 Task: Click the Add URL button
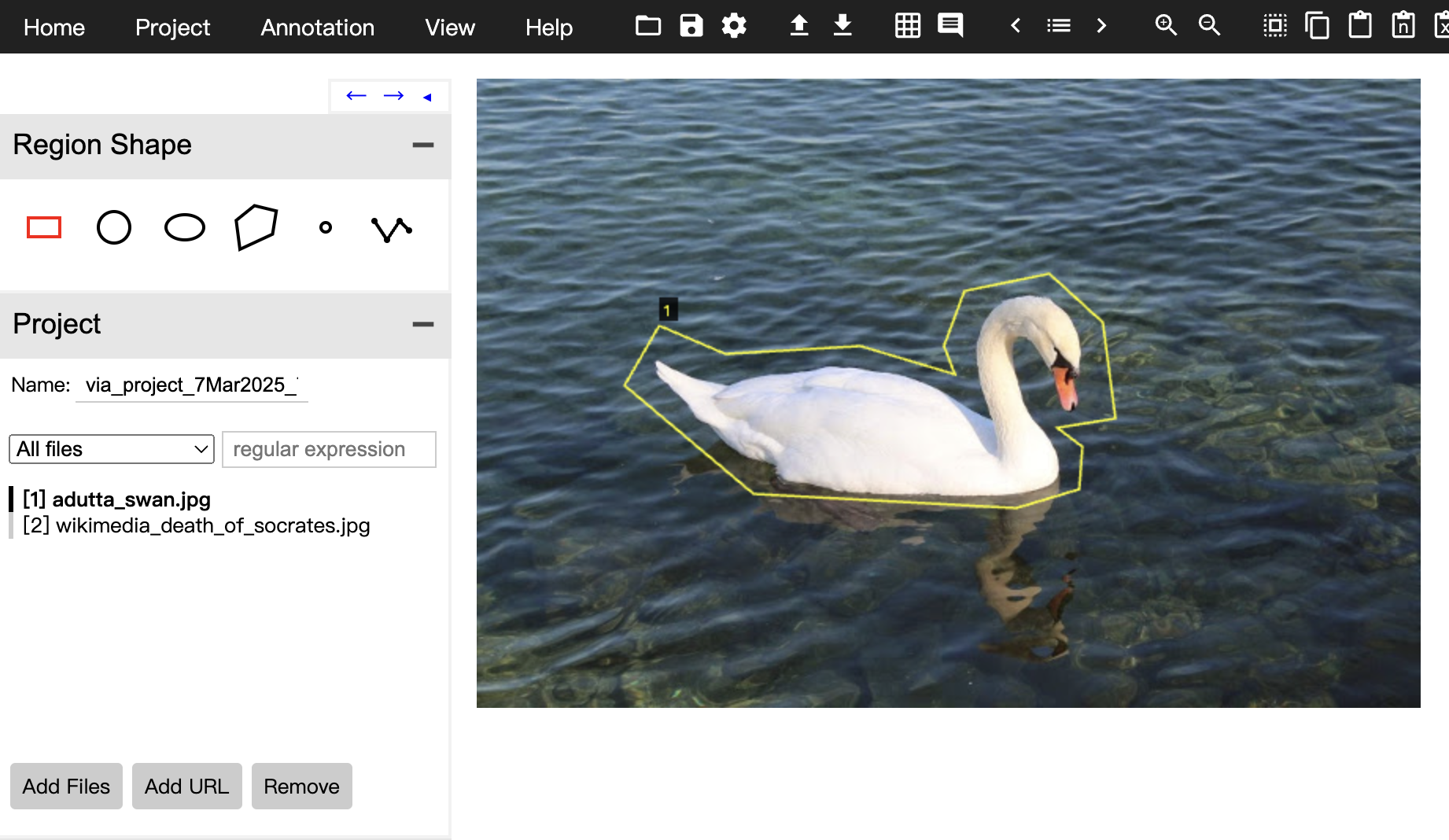click(187, 787)
